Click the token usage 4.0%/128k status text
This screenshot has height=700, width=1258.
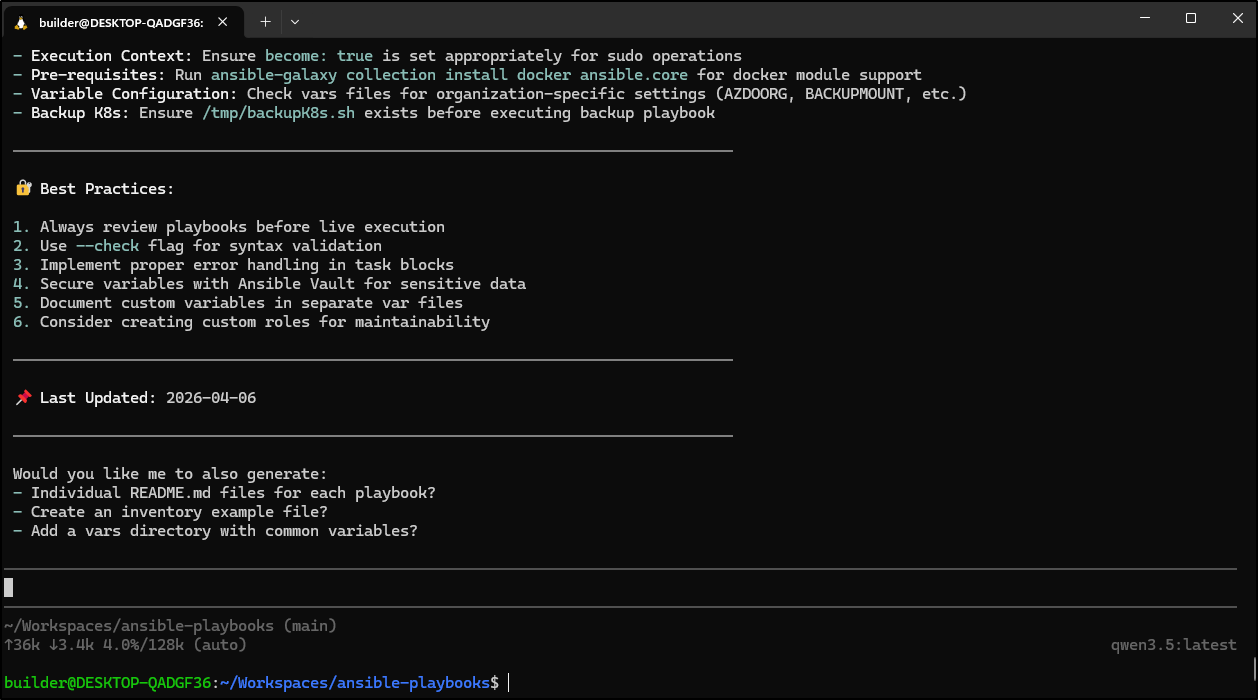(155, 645)
